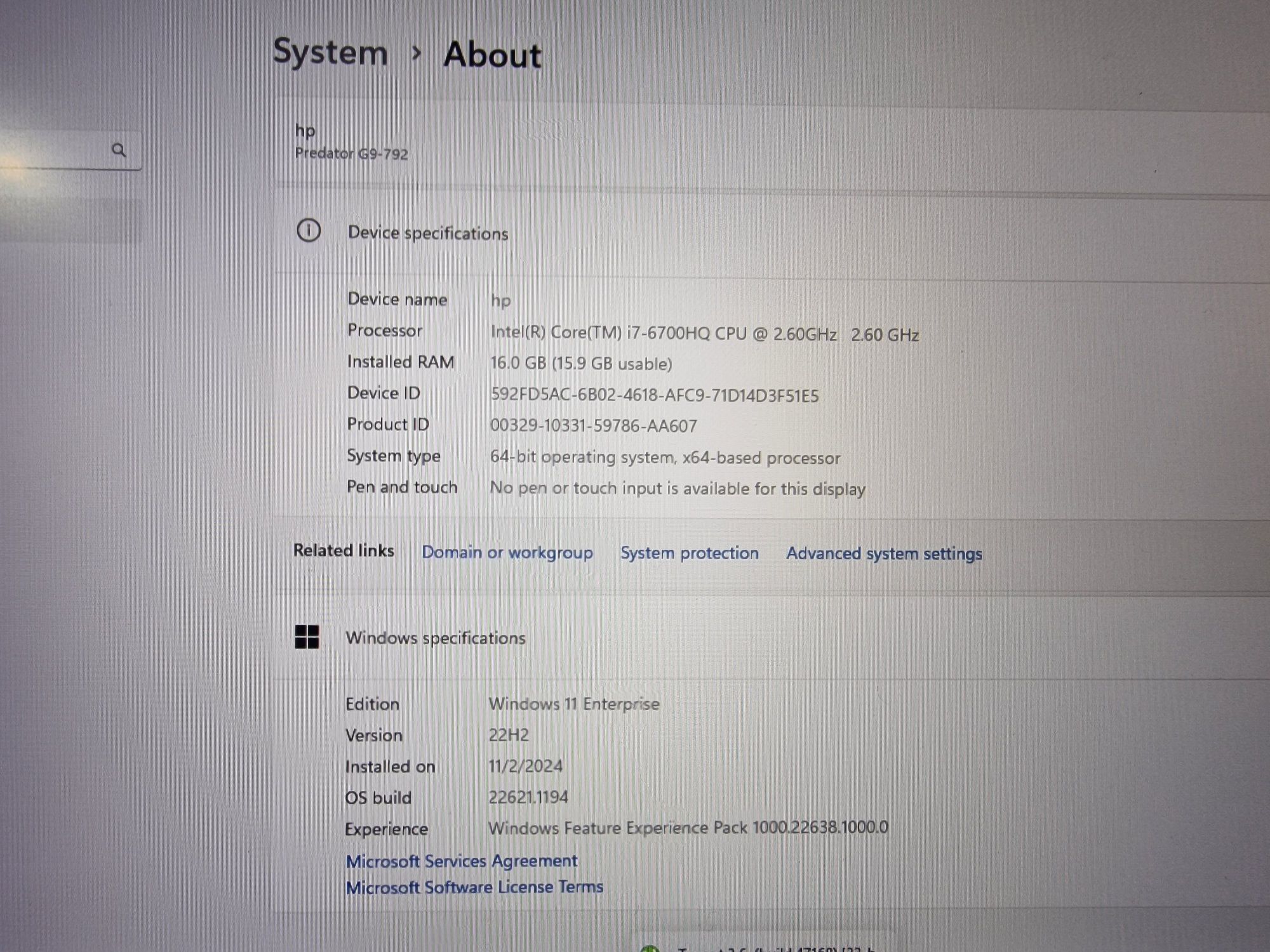Click the Related links label
This screenshot has height=952, width=1270.
(344, 550)
